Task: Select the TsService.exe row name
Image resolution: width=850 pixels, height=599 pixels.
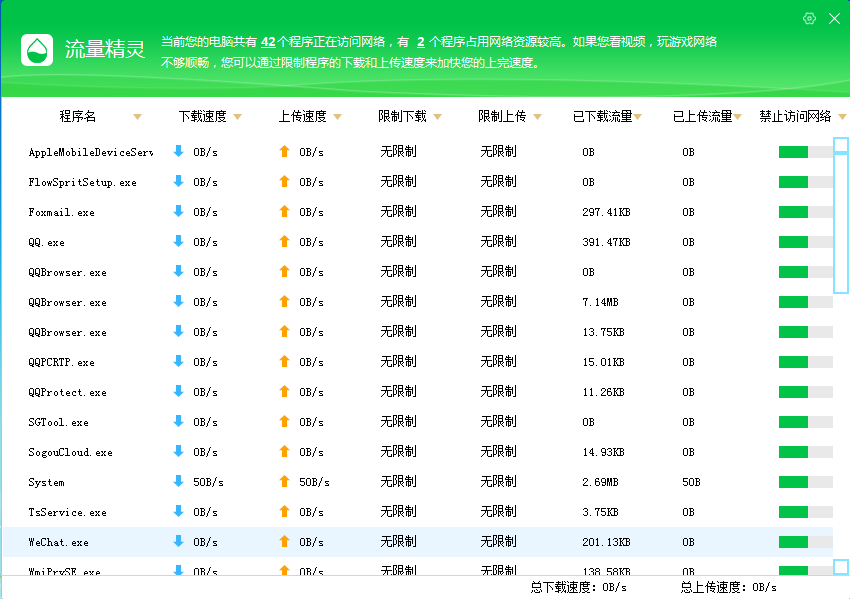Action: click(67, 512)
